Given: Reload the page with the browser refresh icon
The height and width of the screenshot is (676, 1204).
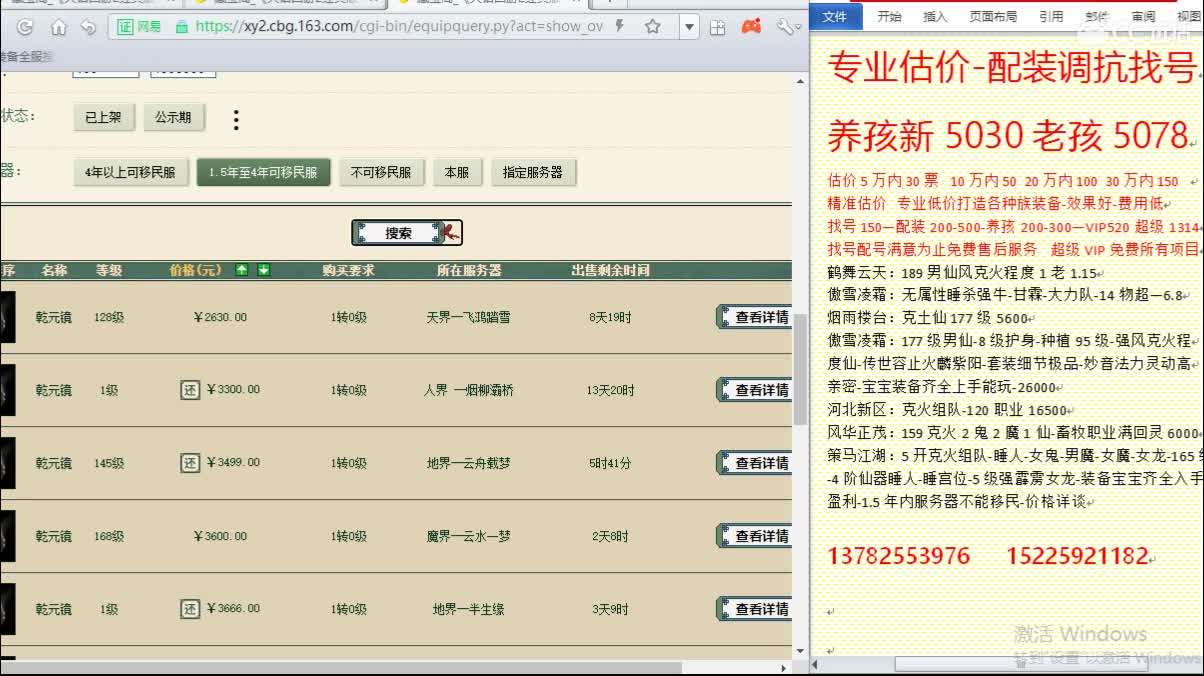Looking at the screenshot, I should (x=25, y=27).
